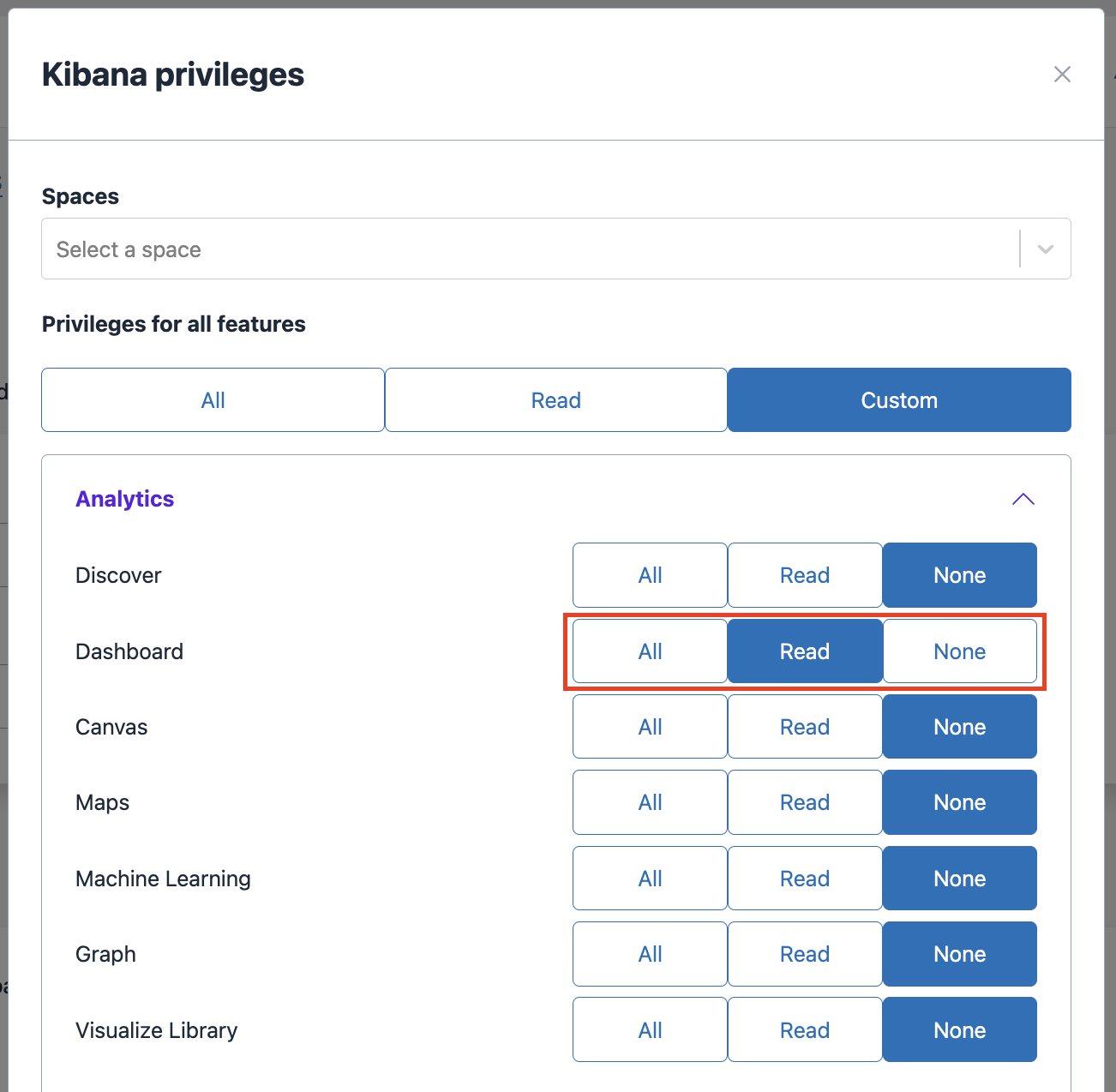Screen dimensions: 1116x1092
Task: Grant All privilege for Visualize Library
Action: point(650,1030)
